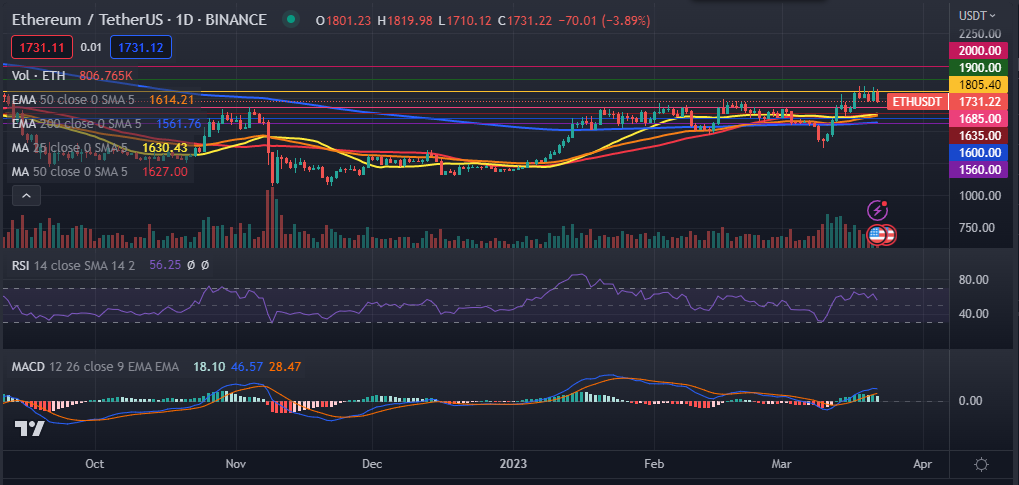This screenshot has width=1019, height=485.
Task: Open the chart settings gear icon
Action: pos(981,465)
